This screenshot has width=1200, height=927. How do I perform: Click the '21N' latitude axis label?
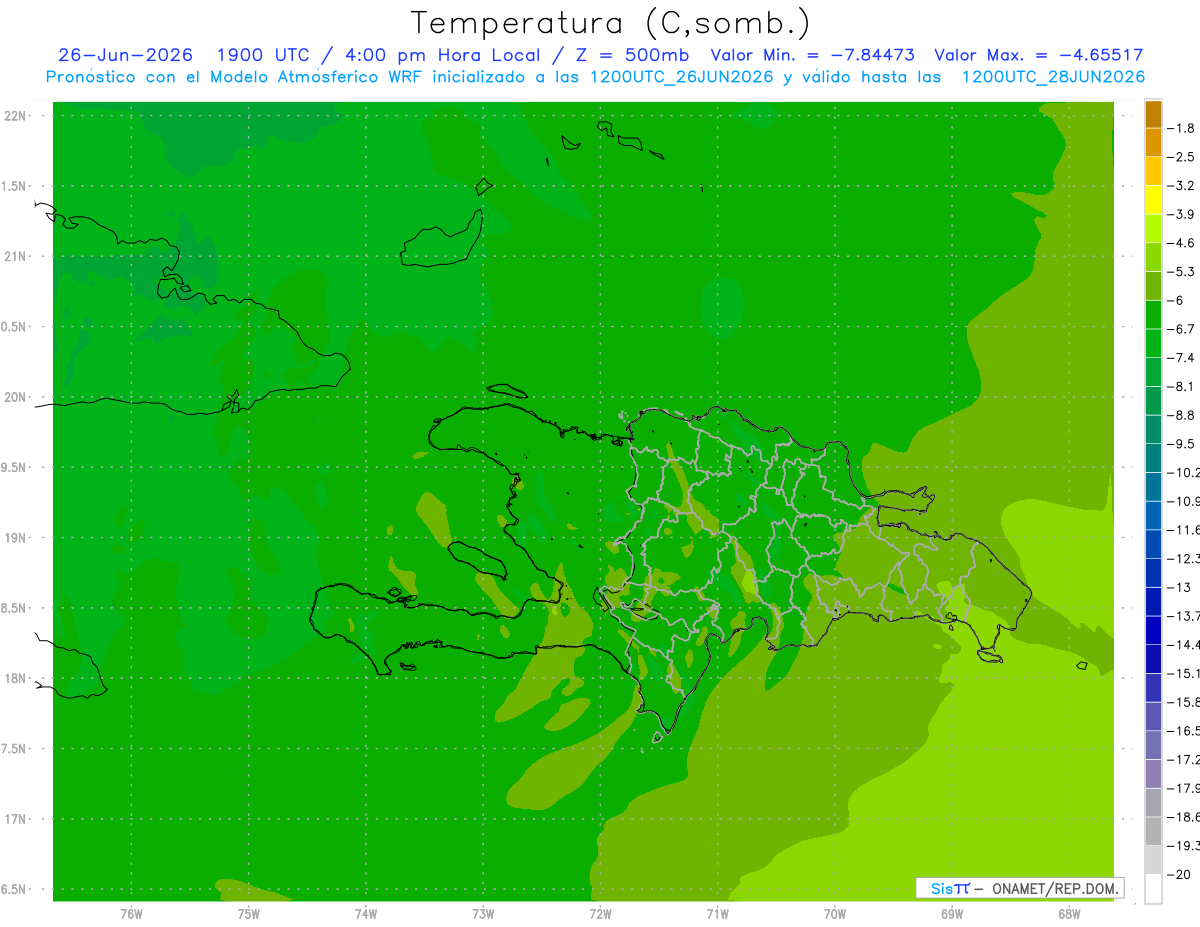15,256
